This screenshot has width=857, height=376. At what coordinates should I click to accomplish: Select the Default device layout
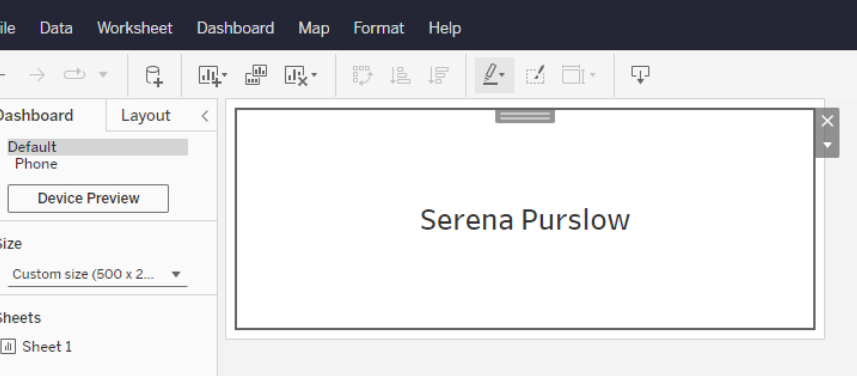click(98, 147)
